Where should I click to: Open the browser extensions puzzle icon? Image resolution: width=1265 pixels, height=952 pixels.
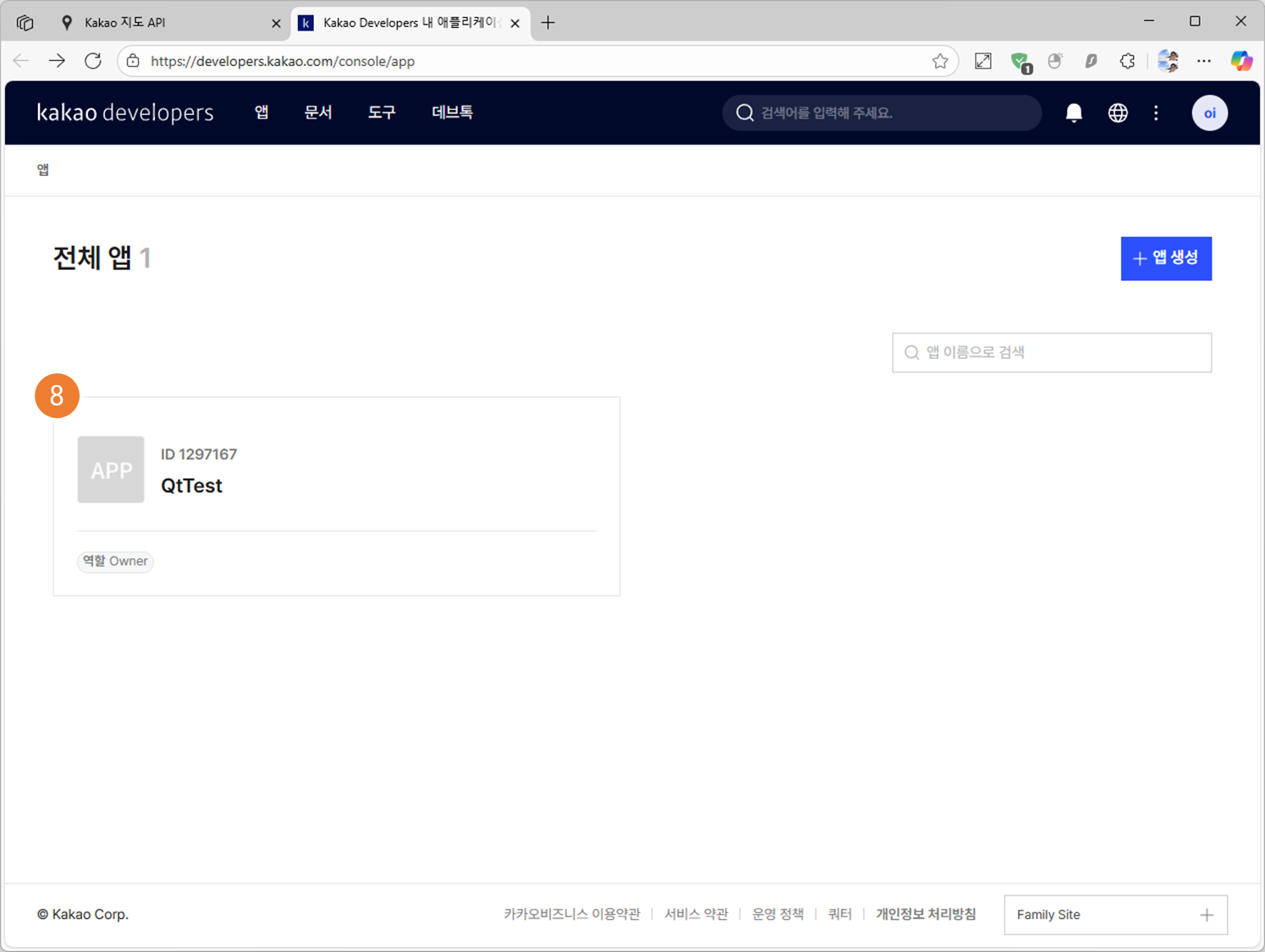1127,61
